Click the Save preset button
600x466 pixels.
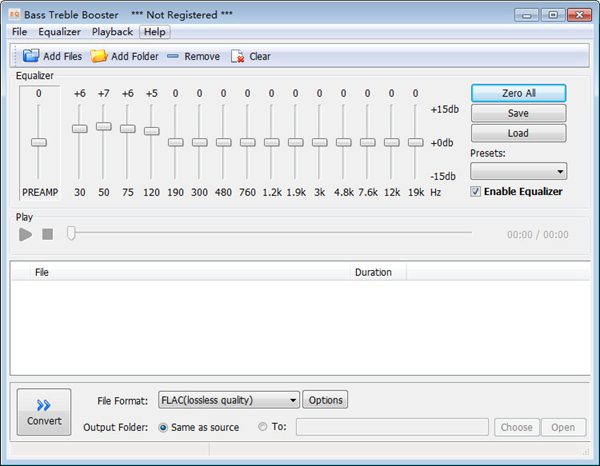click(x=518, y=113)
